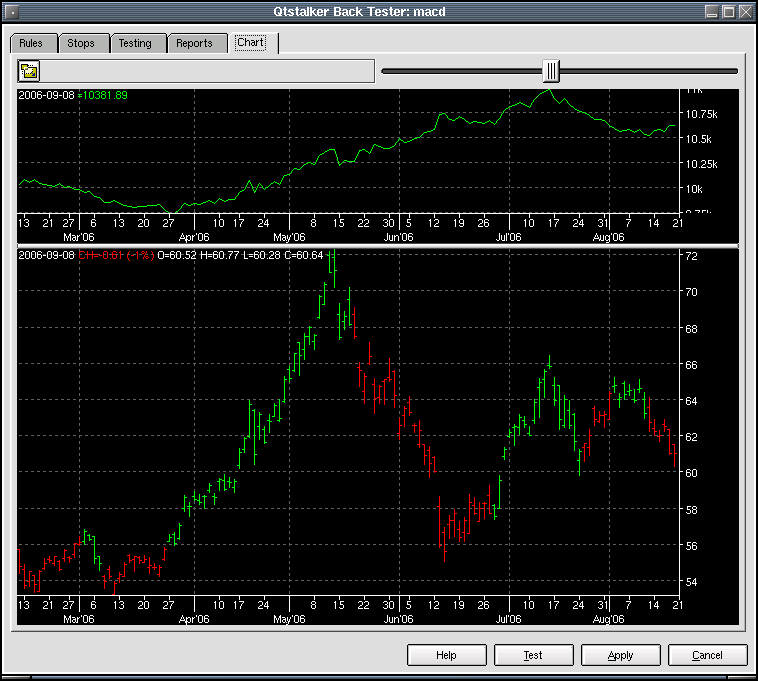Select the Chart tab
758x681 pixels.
click(x=250, y=43)
